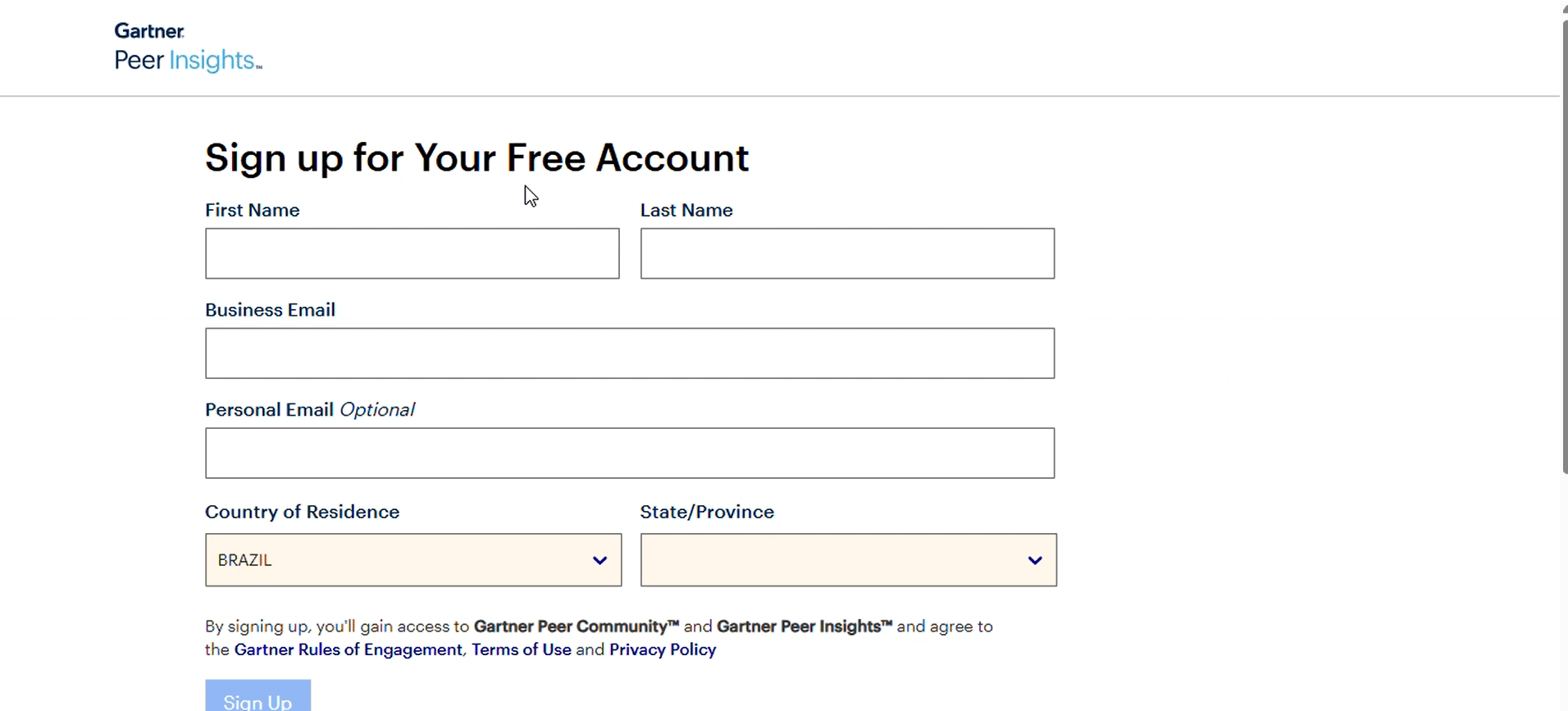Click the Country of Residence chevron arrow
This screenshot has height=711, width=1568.
[x=599, y=561]
